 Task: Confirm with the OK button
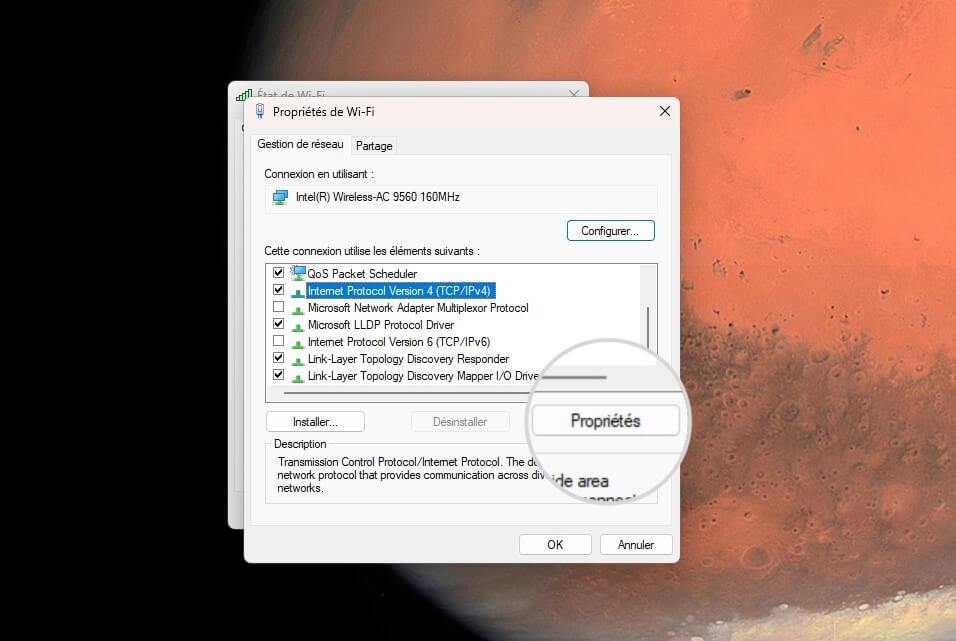coord(555,545)
